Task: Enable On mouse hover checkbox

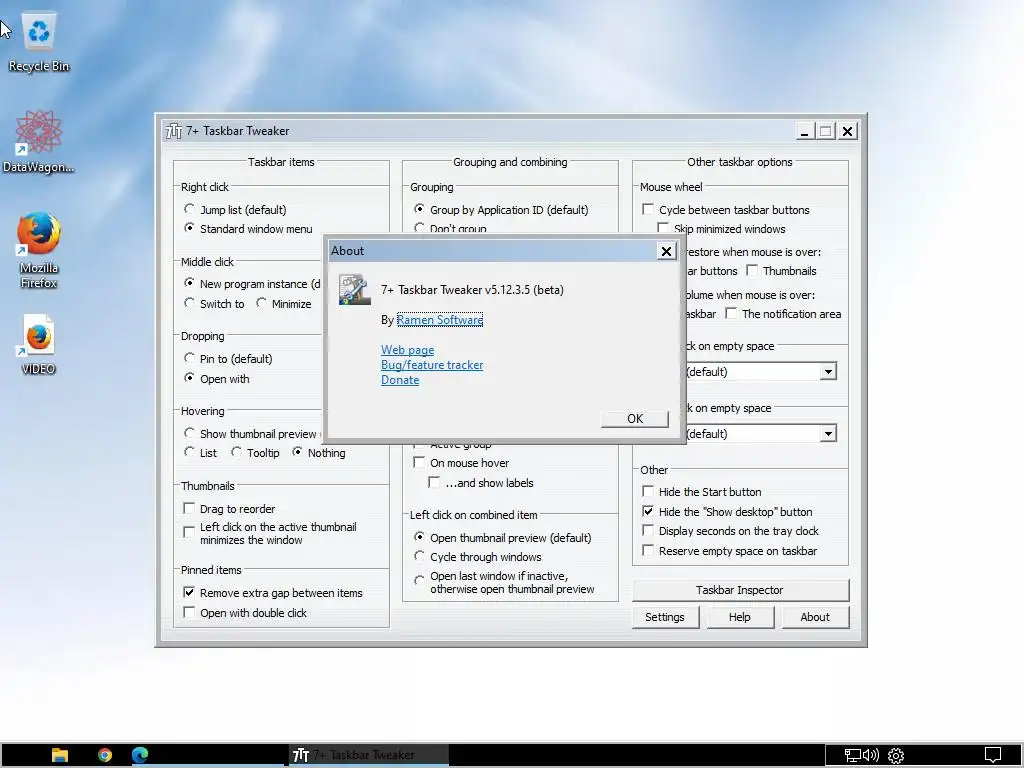Action: (419, 462)
